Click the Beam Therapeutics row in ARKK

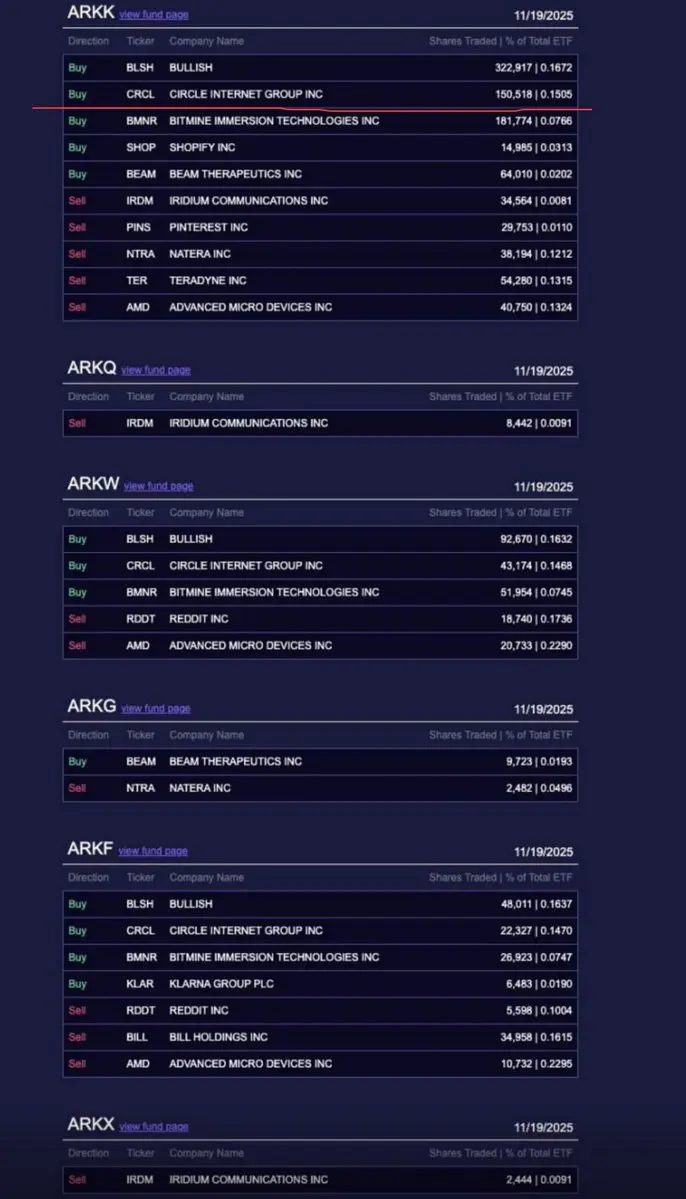[320, 174]
